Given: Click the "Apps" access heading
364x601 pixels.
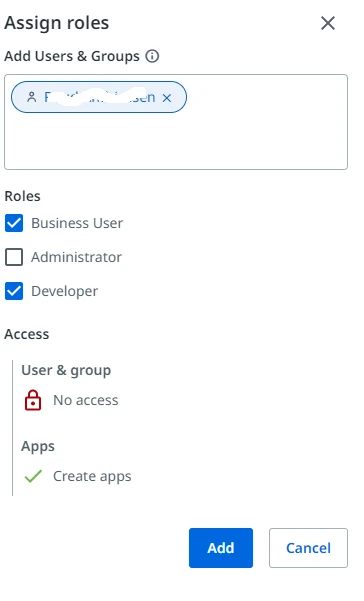Looking at the screenshot, I should [38, 447].
